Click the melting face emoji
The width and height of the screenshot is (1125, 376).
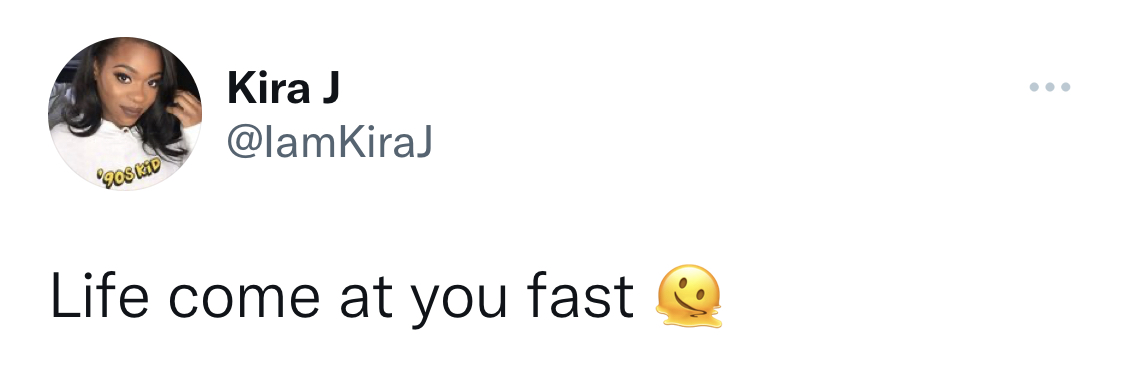[x=689, y=296]
